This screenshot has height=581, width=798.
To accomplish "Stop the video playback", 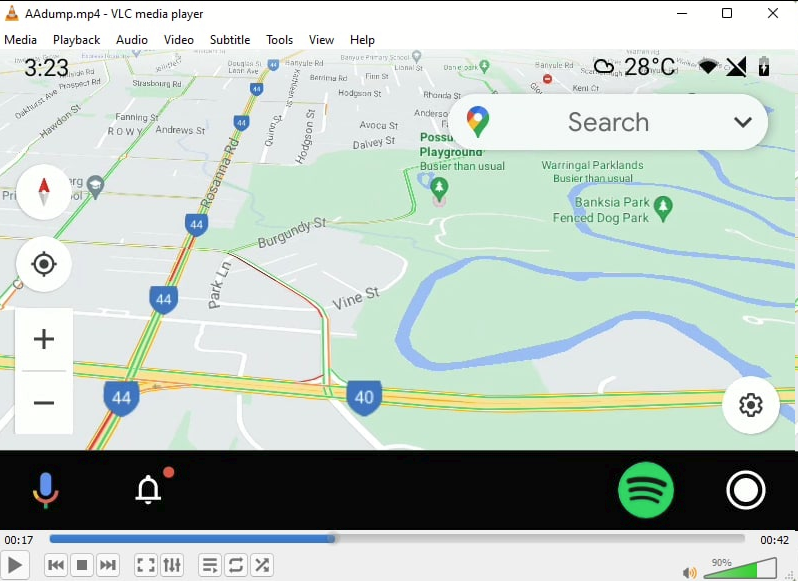I will pyautogui.click(x=82, y=565).
